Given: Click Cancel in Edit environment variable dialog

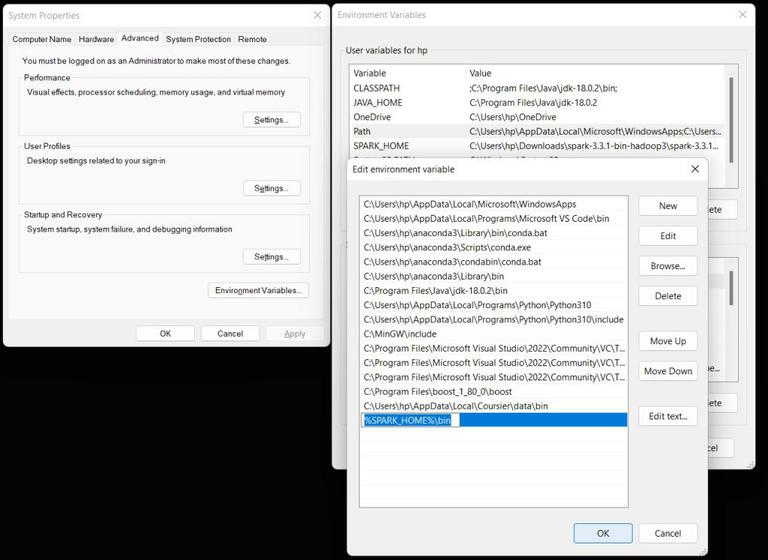Looking at the screenshot, I should click(x=668, y=533).
